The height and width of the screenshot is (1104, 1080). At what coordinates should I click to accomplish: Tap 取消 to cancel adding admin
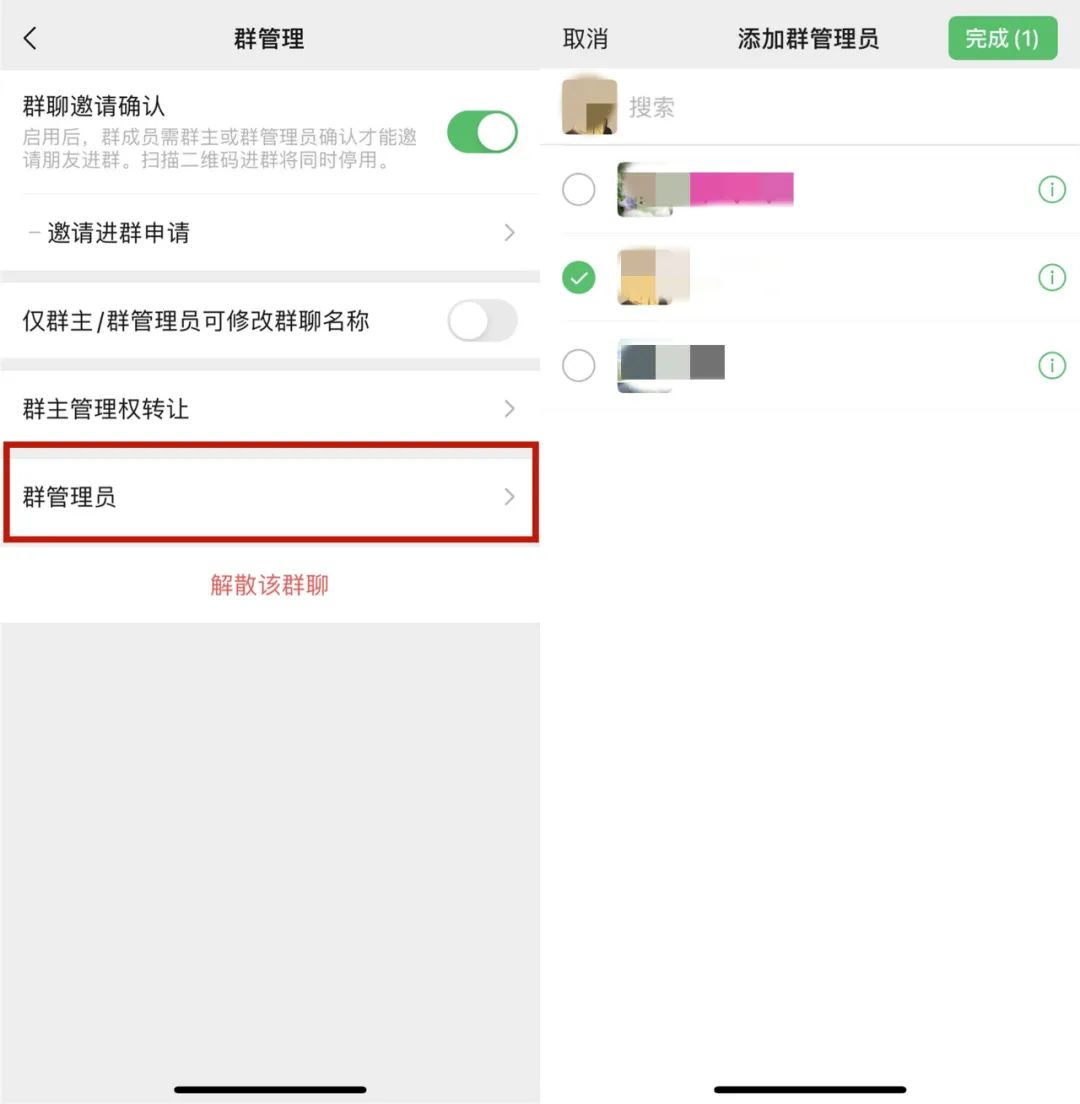tap(585, 39)
